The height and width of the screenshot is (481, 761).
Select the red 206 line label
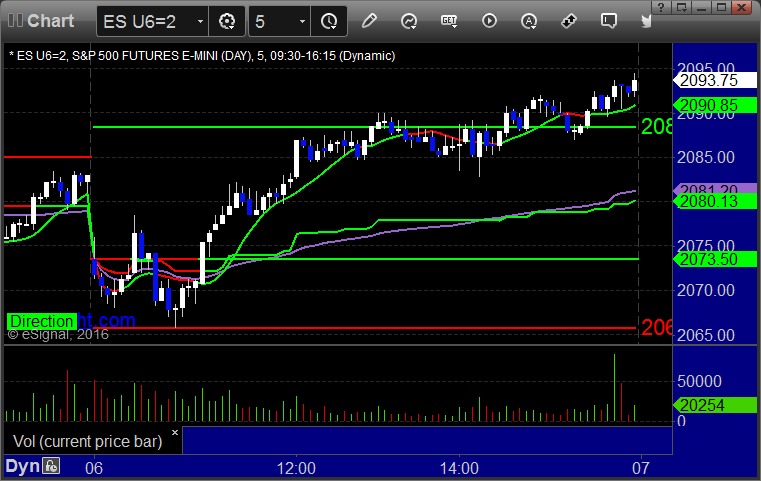(x=657, y=328)
